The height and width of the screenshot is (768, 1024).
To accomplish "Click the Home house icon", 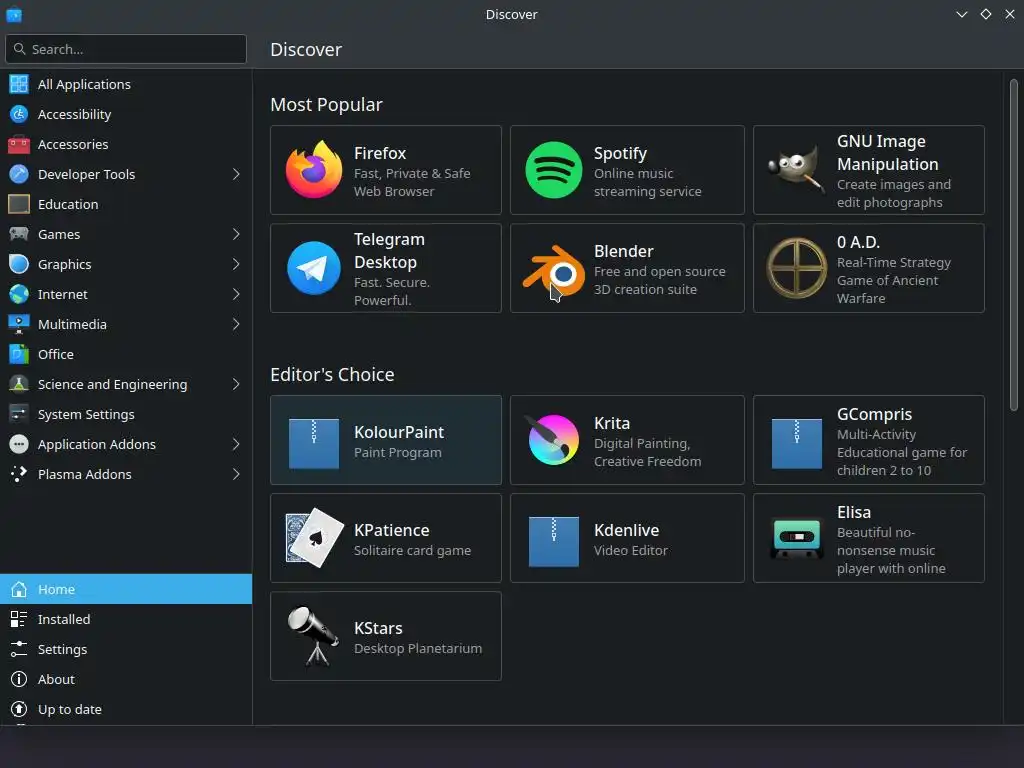I will pos(19,589).
